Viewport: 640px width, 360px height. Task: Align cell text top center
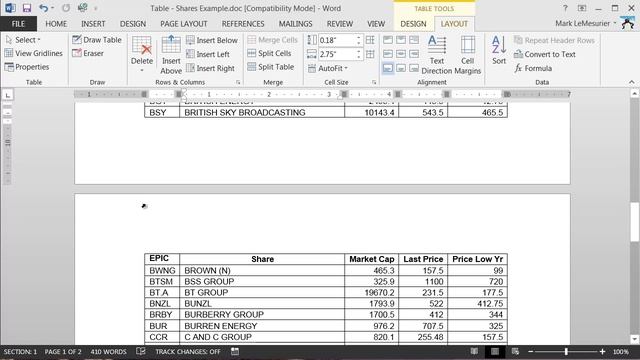[401, 40]
